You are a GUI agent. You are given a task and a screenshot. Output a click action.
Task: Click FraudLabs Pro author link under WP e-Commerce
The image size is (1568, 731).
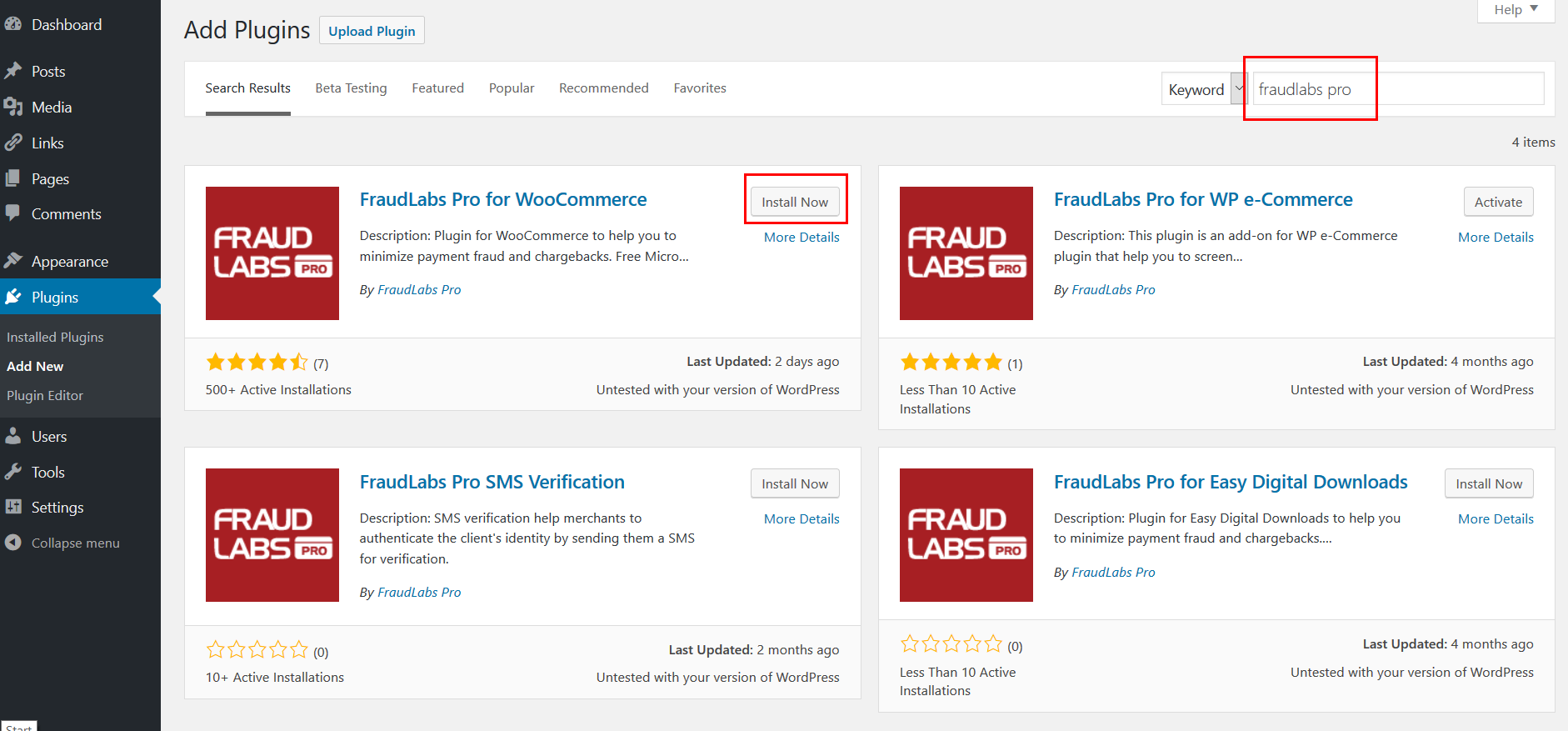(1113, 289)
